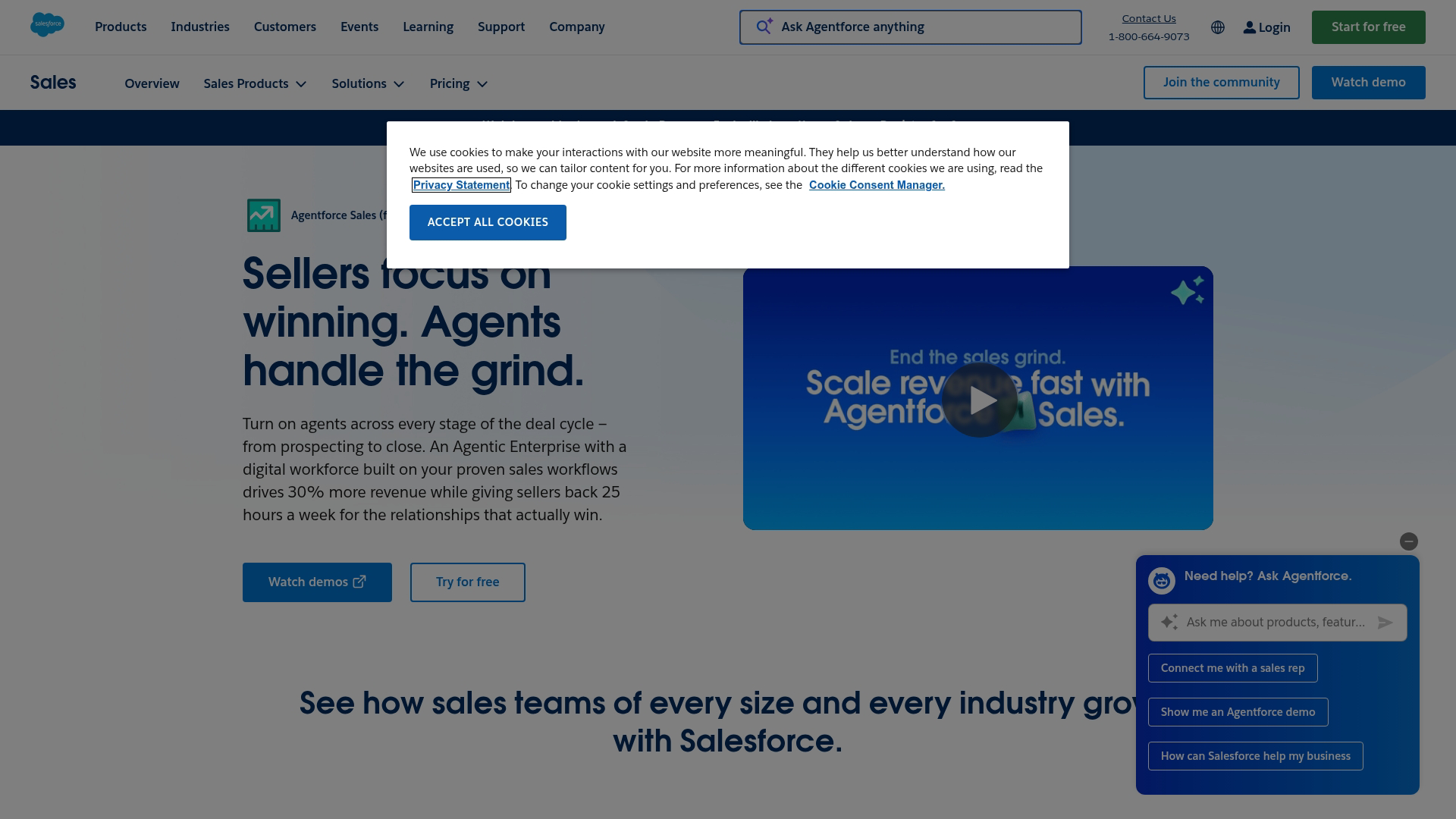
Task: Open the globe language selector
Action: [1218, 27]
